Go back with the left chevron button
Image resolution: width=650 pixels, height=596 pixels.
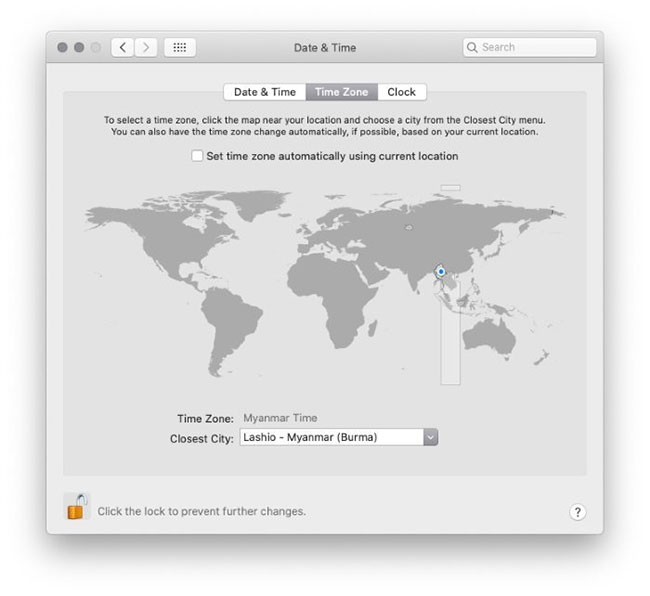123,47
